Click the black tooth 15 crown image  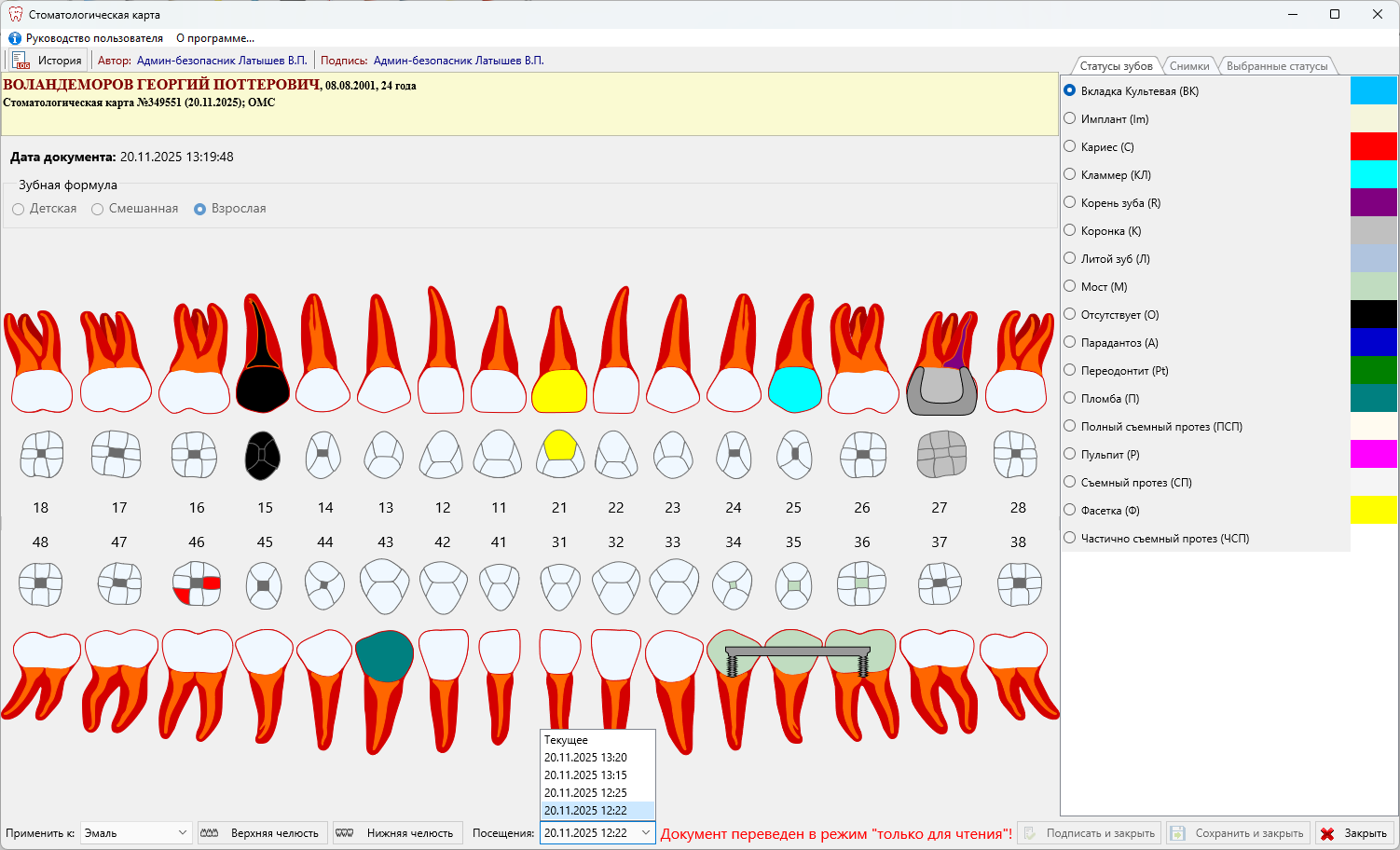click(262, 389)
